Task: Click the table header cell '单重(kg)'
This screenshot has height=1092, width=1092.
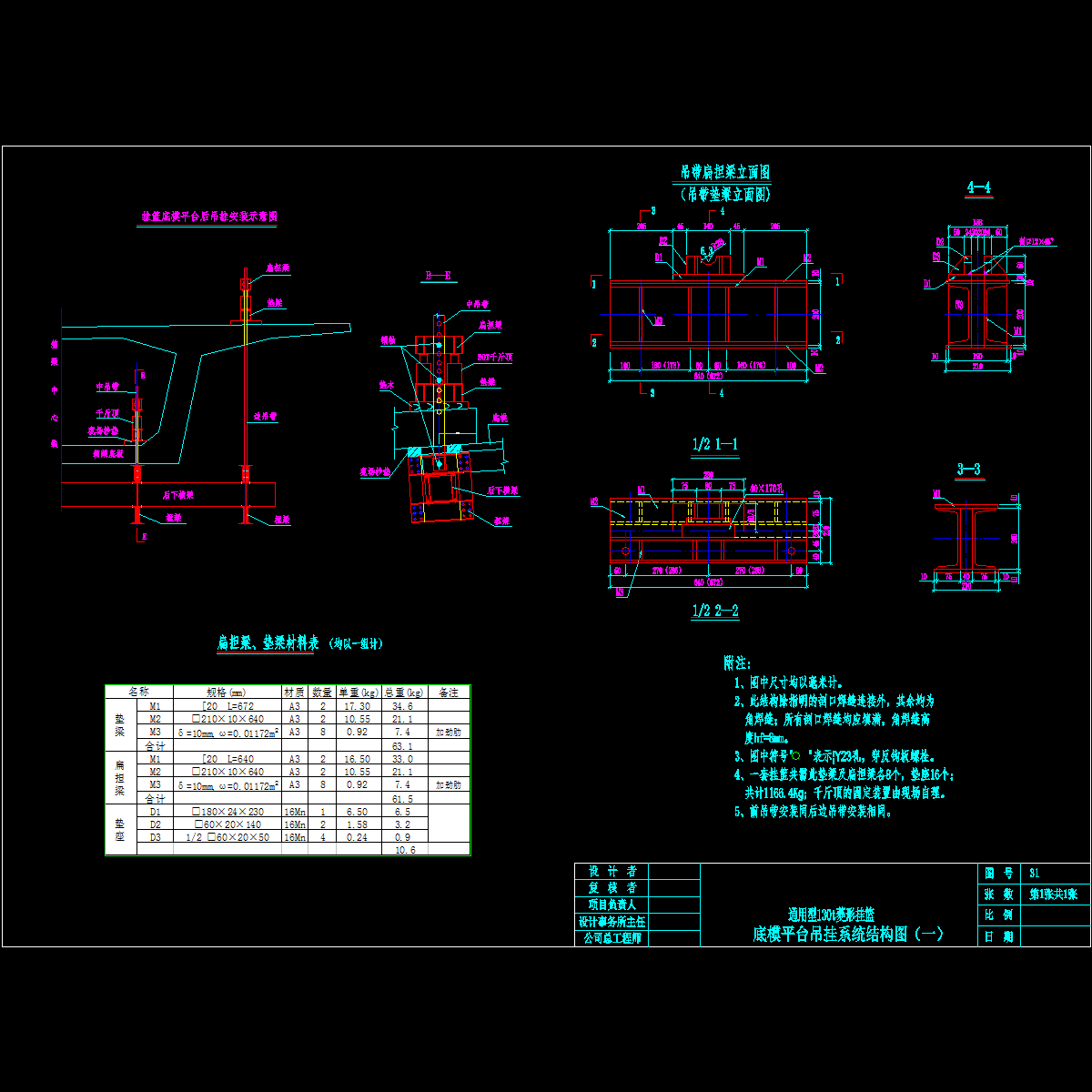Action: pos(359,693)
